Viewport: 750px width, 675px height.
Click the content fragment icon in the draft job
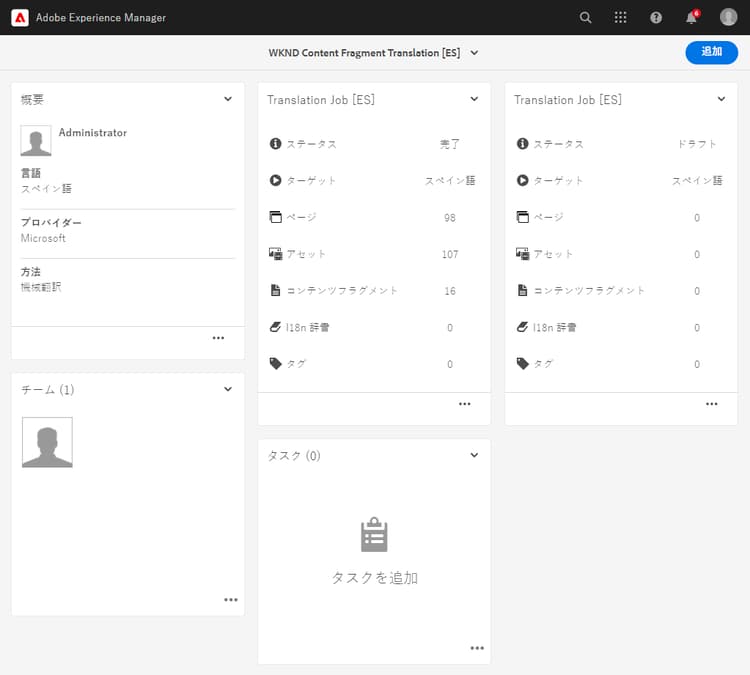click(x=522, y=290)
